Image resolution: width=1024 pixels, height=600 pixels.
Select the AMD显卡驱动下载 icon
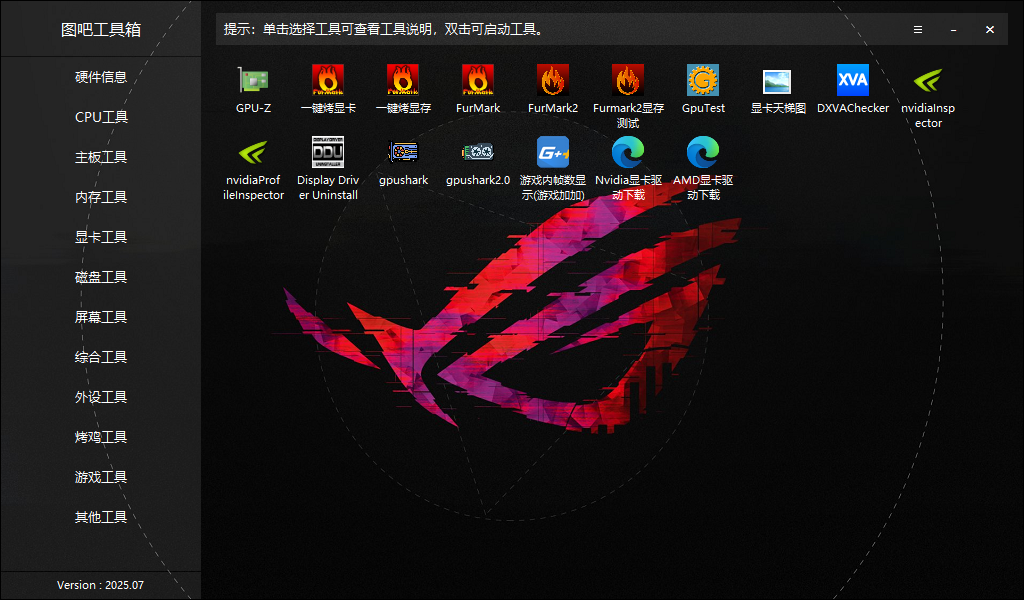(x=703, y=152)
